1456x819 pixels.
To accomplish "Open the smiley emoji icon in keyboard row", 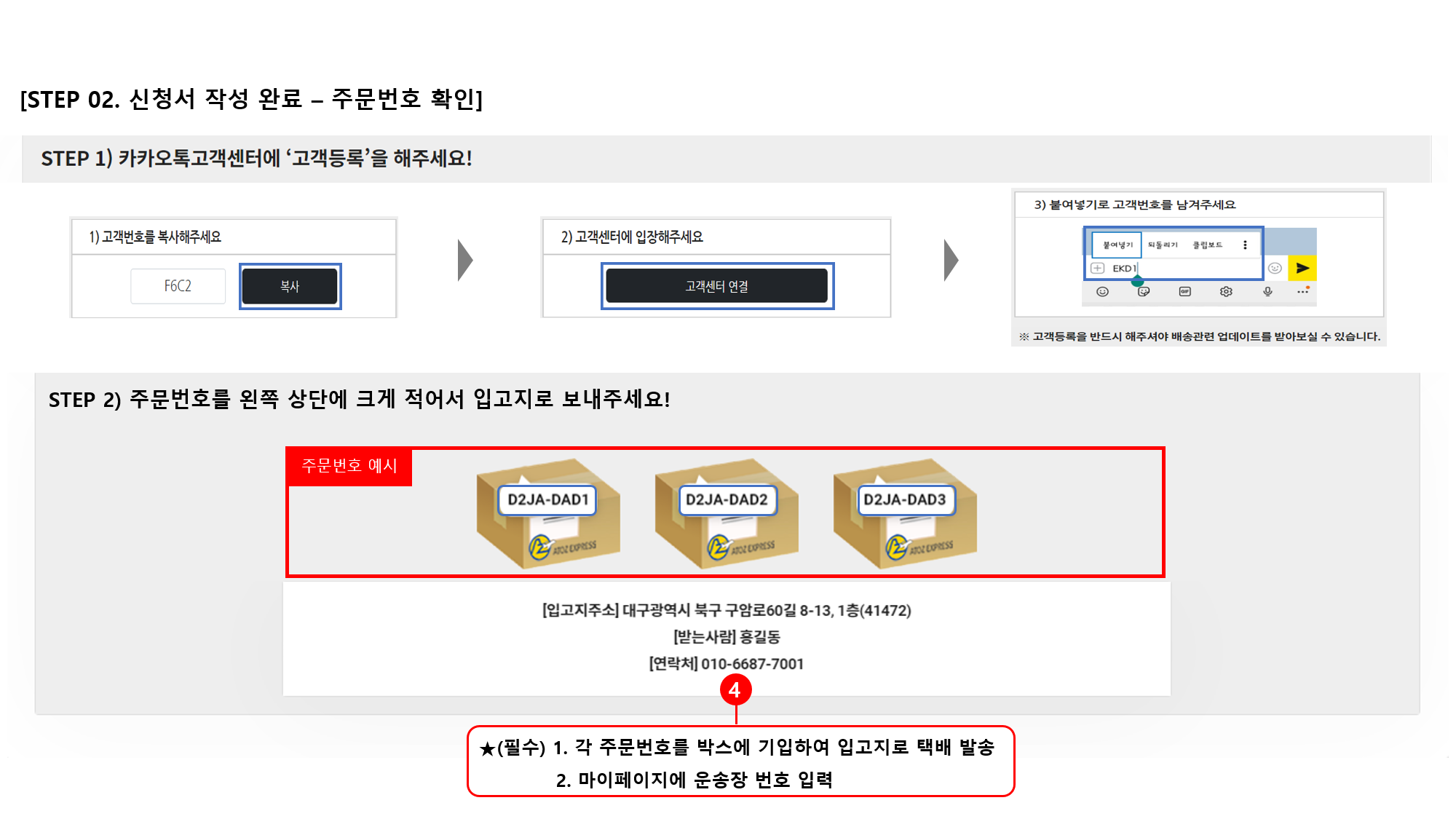I will click(x=1102, y=291).
